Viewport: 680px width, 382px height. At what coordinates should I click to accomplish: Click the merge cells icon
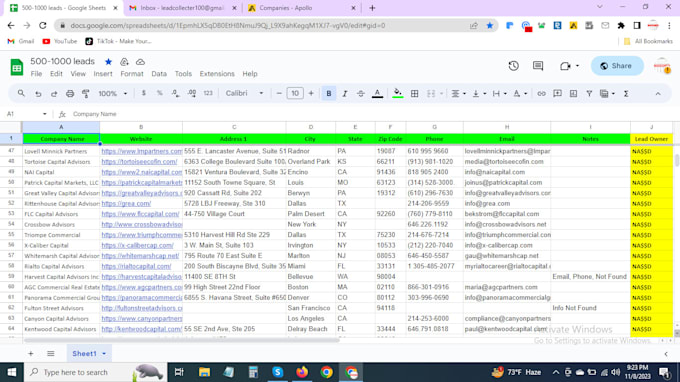(x=431, y=93)
